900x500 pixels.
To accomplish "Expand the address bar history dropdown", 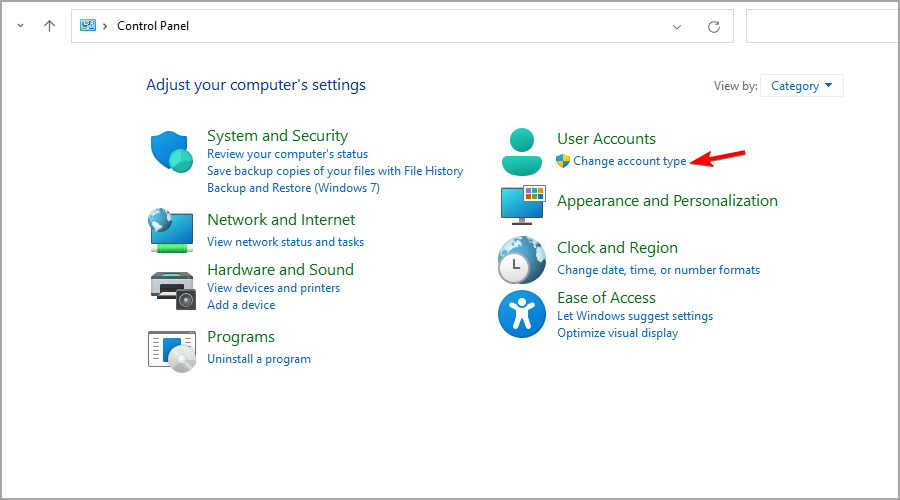I will click(677, 26).
